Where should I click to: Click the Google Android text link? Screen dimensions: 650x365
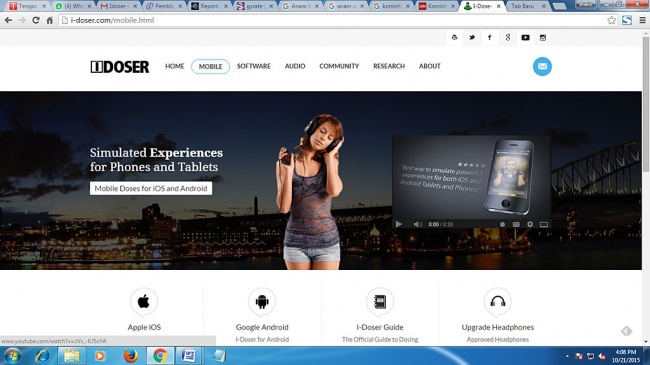(x=262, y=327)
